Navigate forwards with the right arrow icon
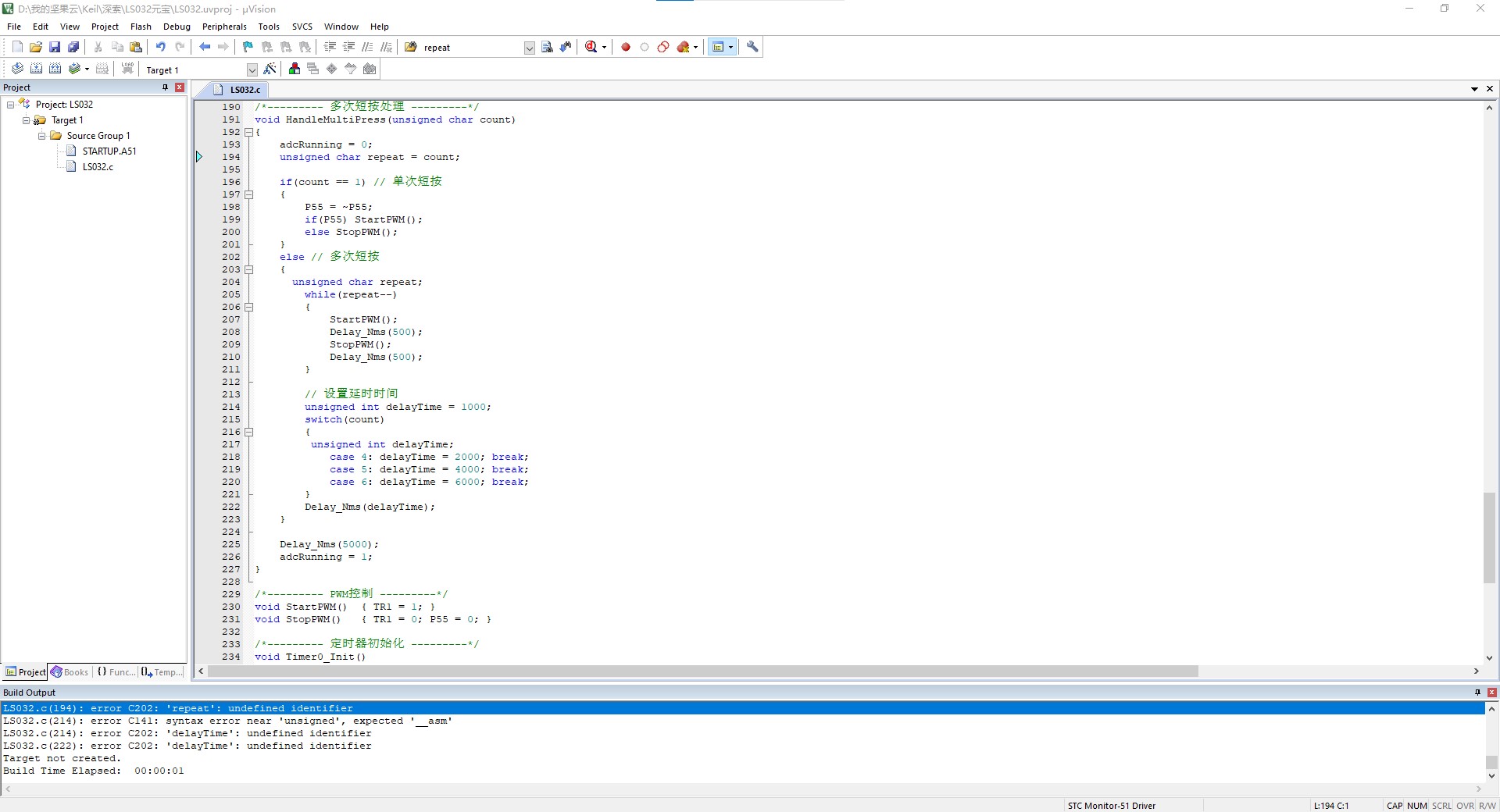1500x812 pixels. [223, 47]
